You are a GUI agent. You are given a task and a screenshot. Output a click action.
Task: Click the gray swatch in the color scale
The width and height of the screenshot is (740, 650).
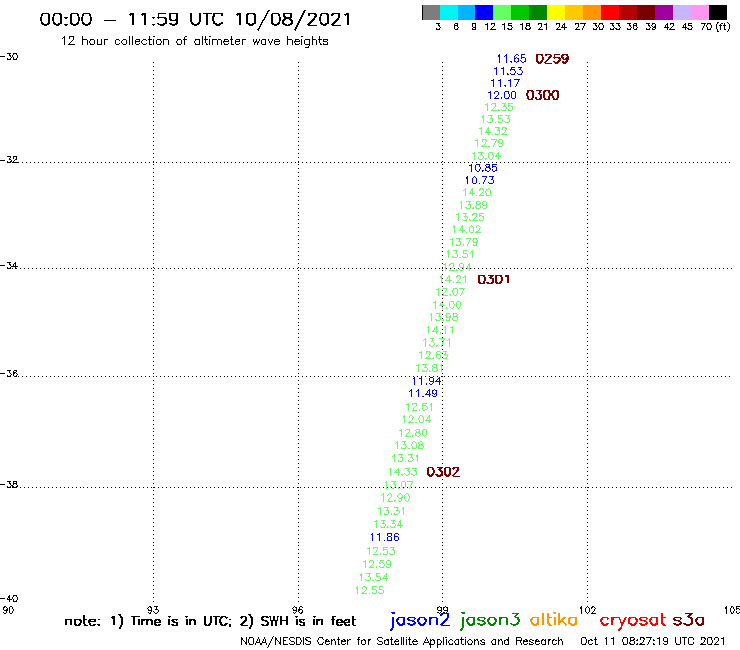pos(431,12)
